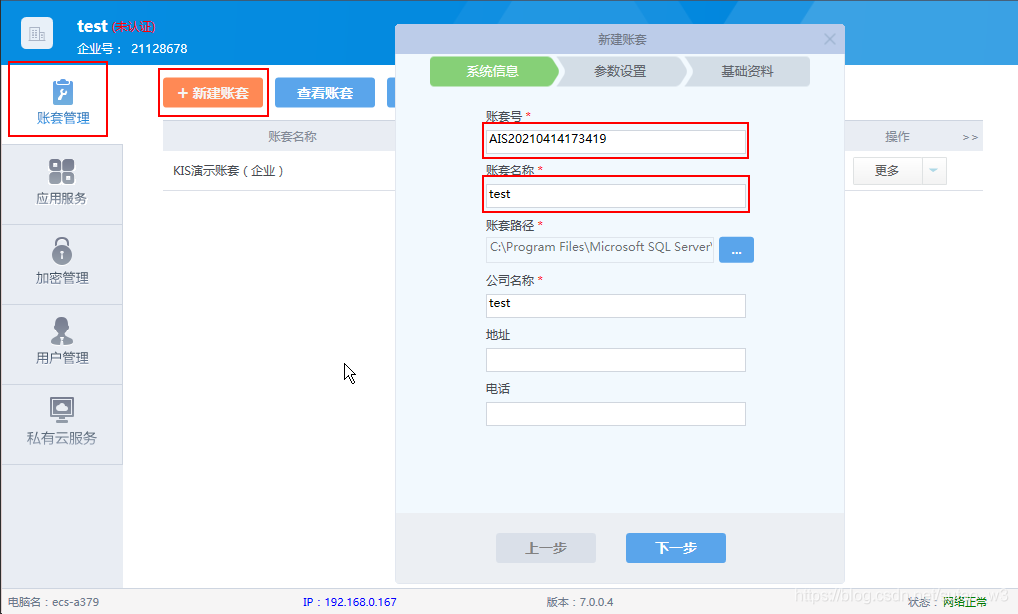The width and height of the screenshot is (1018, 614).
Task: Click the 账套号 input field
Action: coord(615,141)
